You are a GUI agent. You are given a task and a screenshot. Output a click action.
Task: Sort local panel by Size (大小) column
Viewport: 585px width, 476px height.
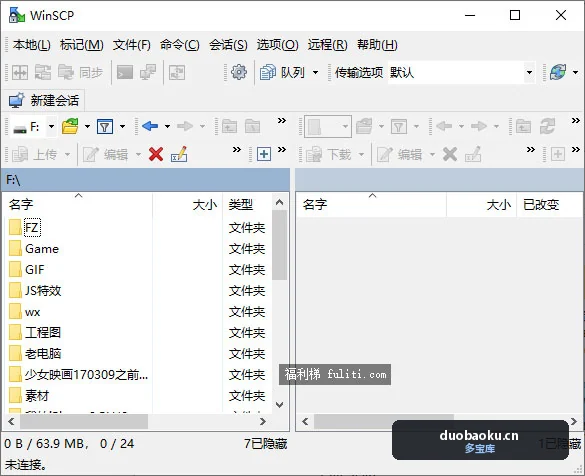pyautogui.click(x=188, y=204)
